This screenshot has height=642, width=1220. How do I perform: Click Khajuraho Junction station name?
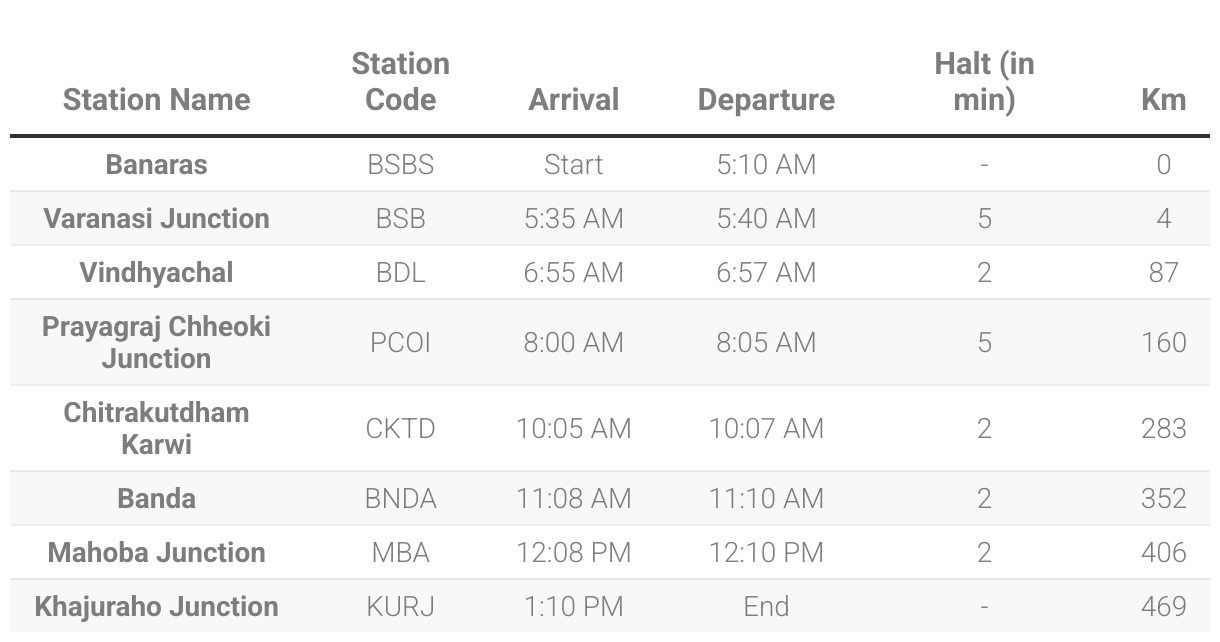tap(156, 606)
